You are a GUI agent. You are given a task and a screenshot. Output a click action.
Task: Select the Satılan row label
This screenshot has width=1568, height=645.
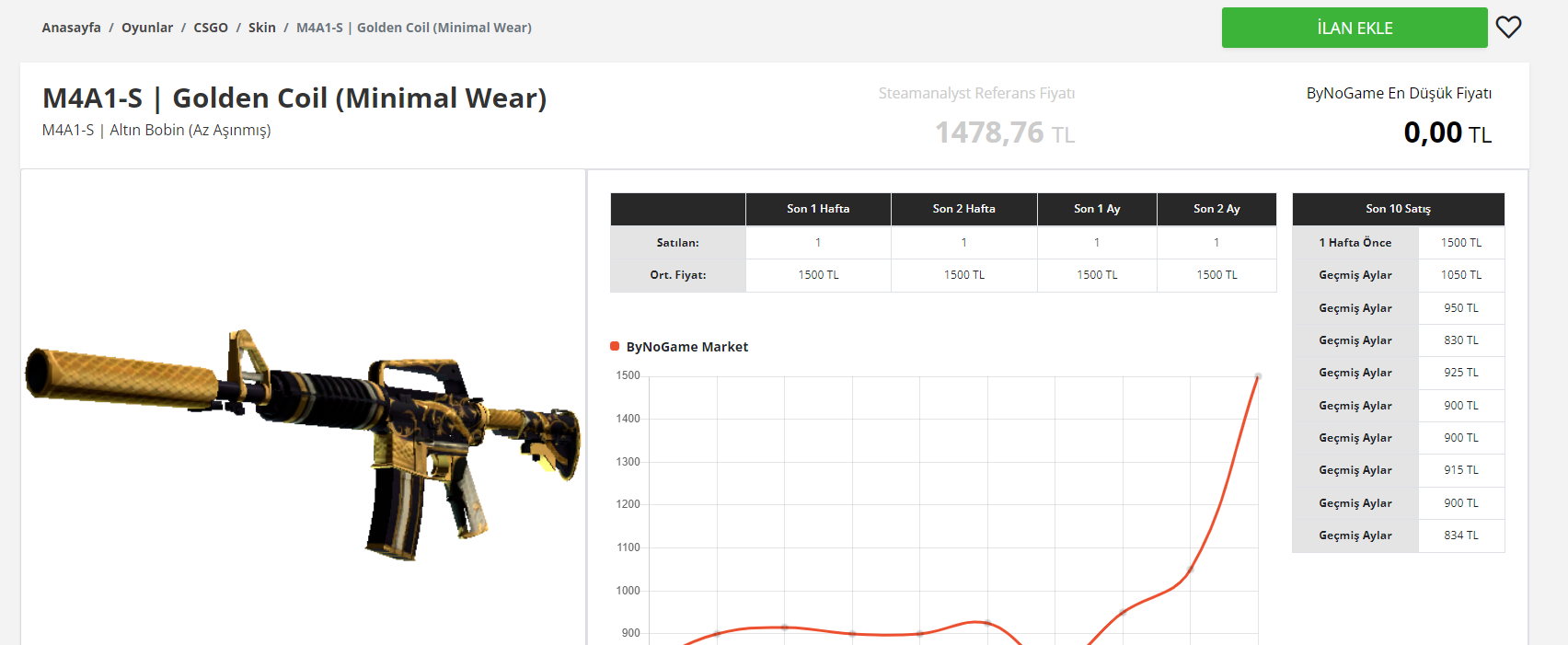point(678,243)
